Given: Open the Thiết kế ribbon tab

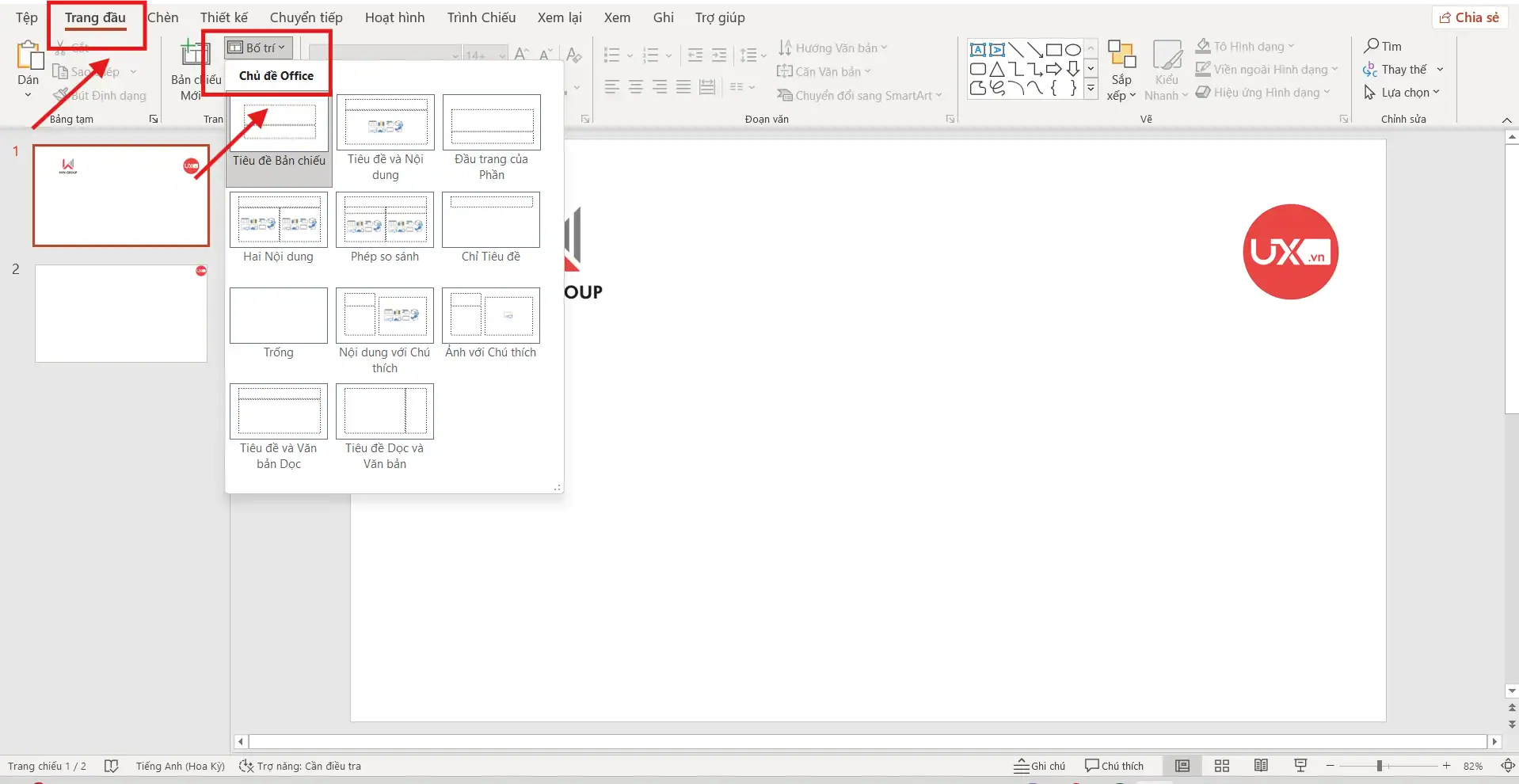Looking at the screenshot, I should [x=224, y=17].
